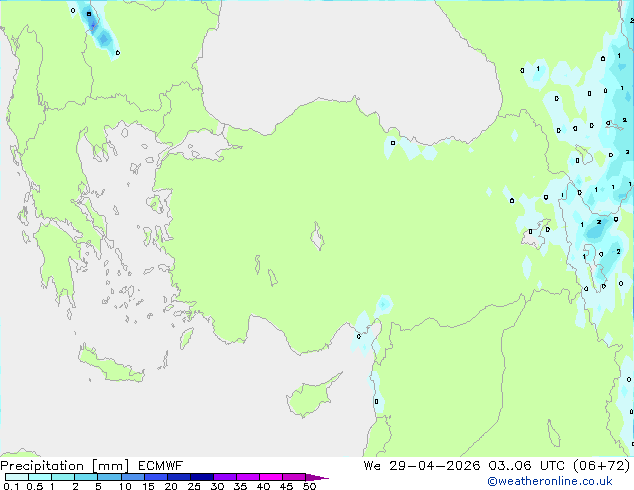634x490 pixels.
Task: Click the '03..06 UTC' time text
Action: point(526,466)
